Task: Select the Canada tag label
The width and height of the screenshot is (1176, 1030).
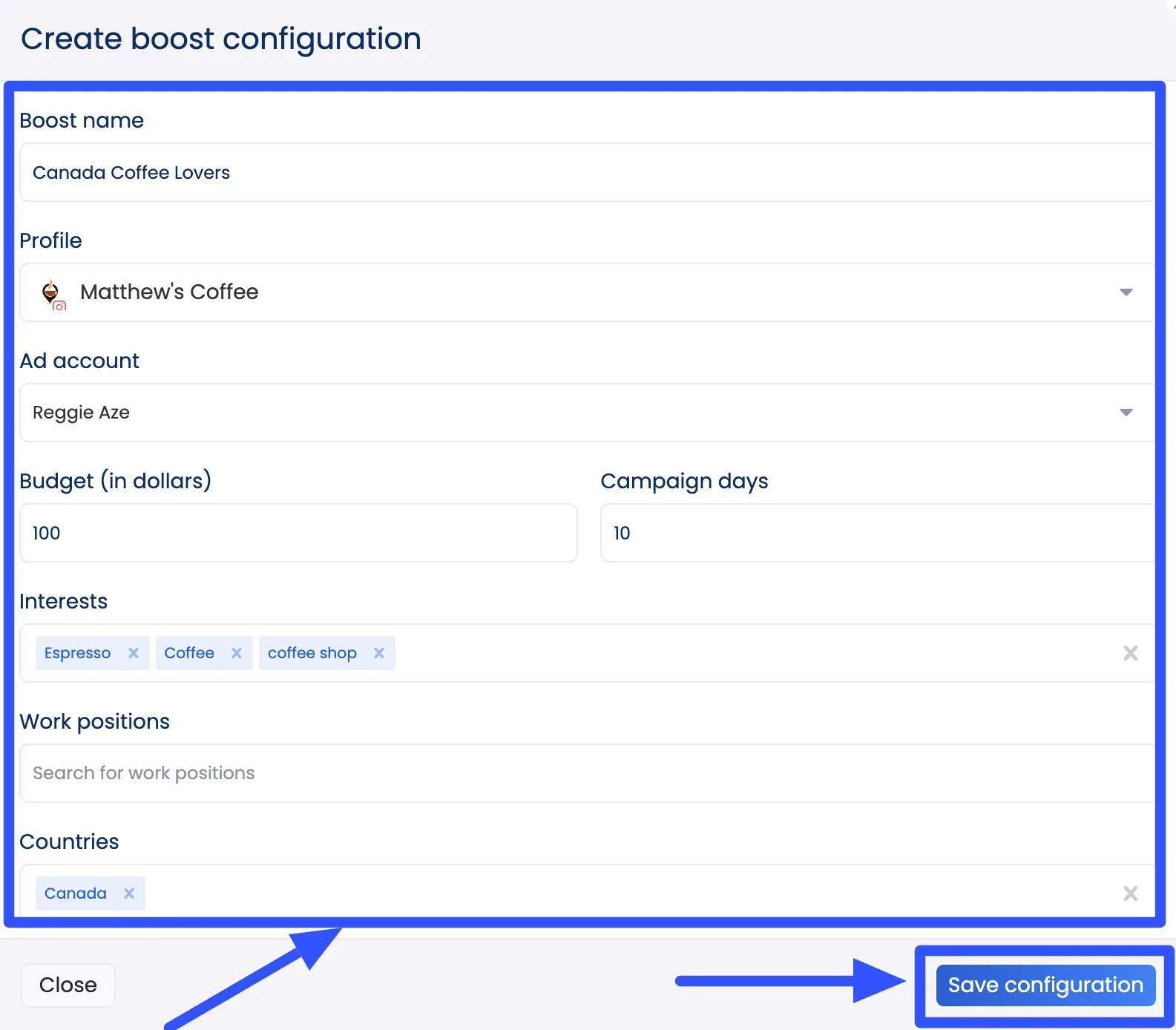Action: coord(74,893)
